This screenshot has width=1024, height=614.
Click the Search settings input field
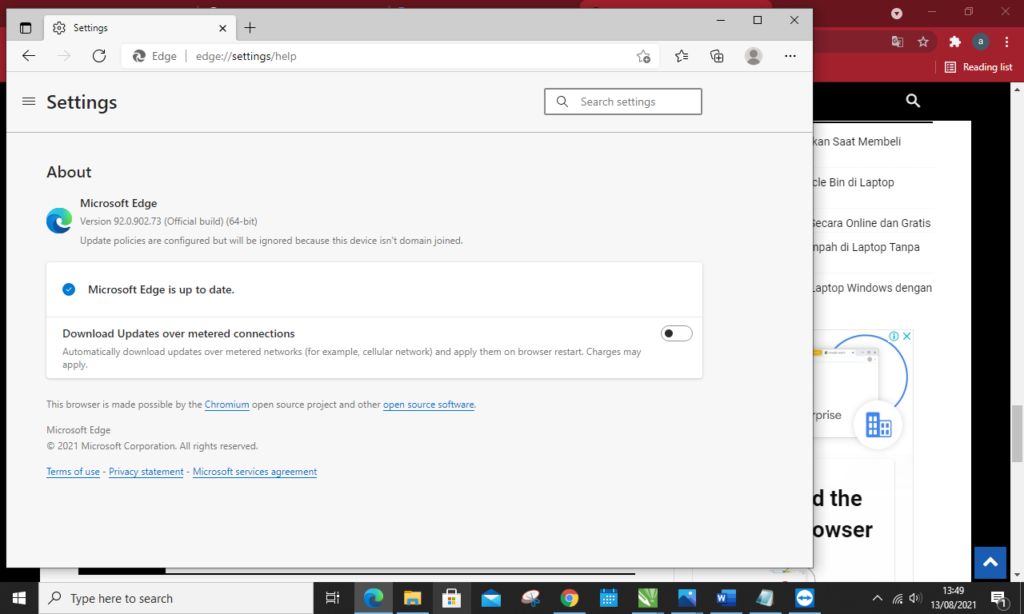click(x=630, y=101)
